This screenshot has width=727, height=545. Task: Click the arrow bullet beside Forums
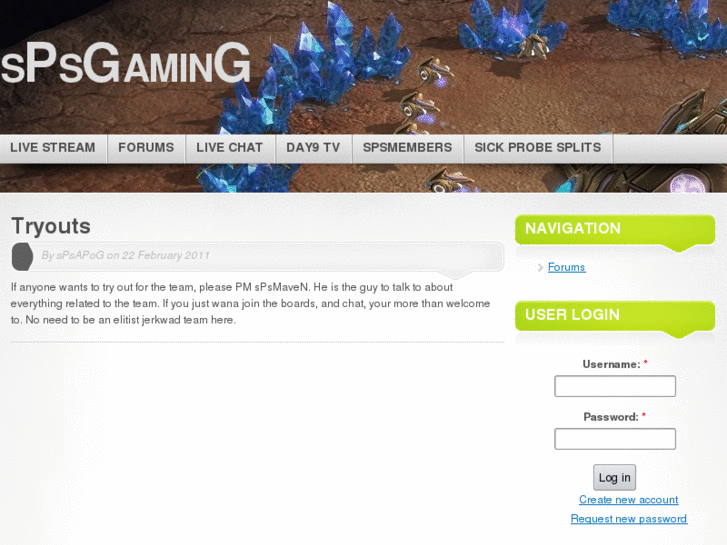[540, 268]
